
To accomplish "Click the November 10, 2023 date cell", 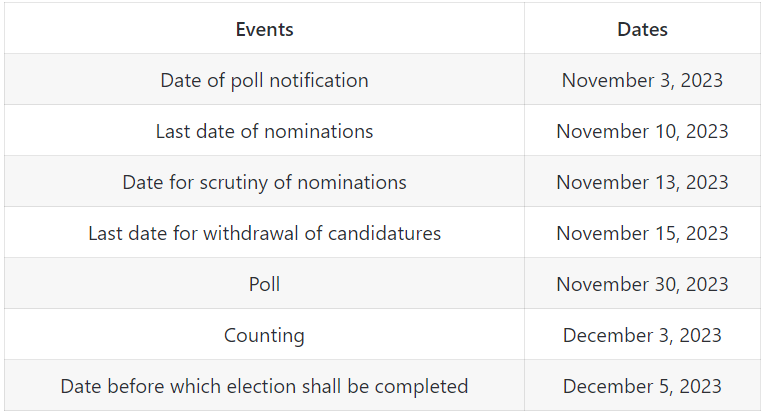I will [x=642, y=131].
